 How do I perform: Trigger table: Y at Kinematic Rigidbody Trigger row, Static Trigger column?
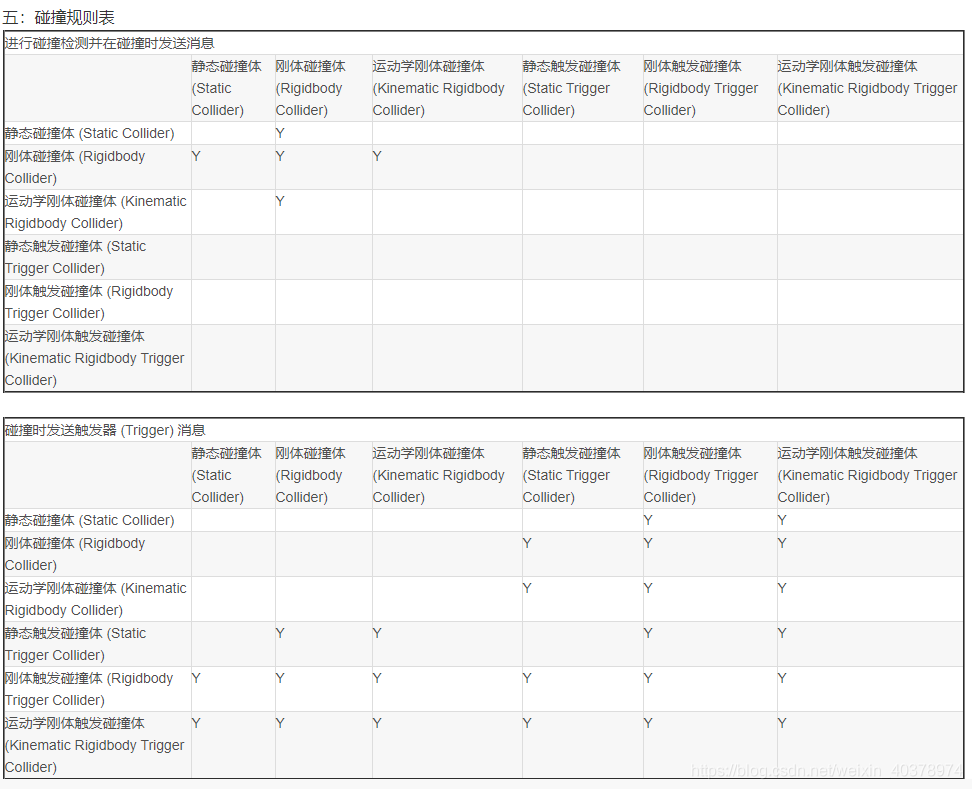(x=527, y=723)
